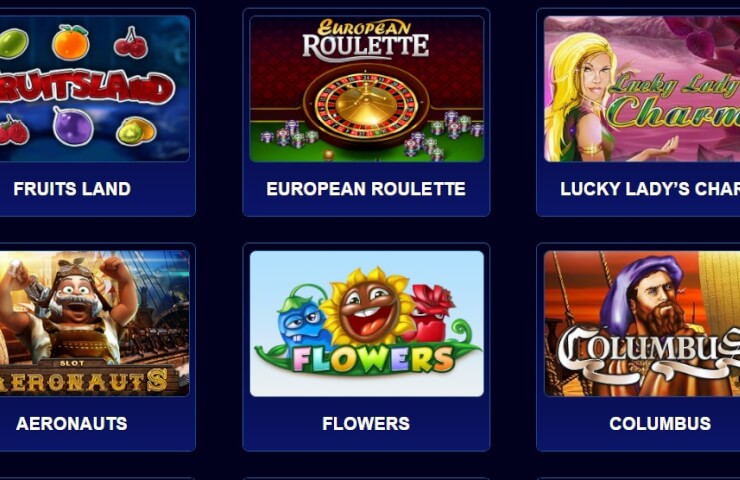Click the laughing sunflower character in Flowers
This screenshot has width=740, height=480.
tap(369, 307)
